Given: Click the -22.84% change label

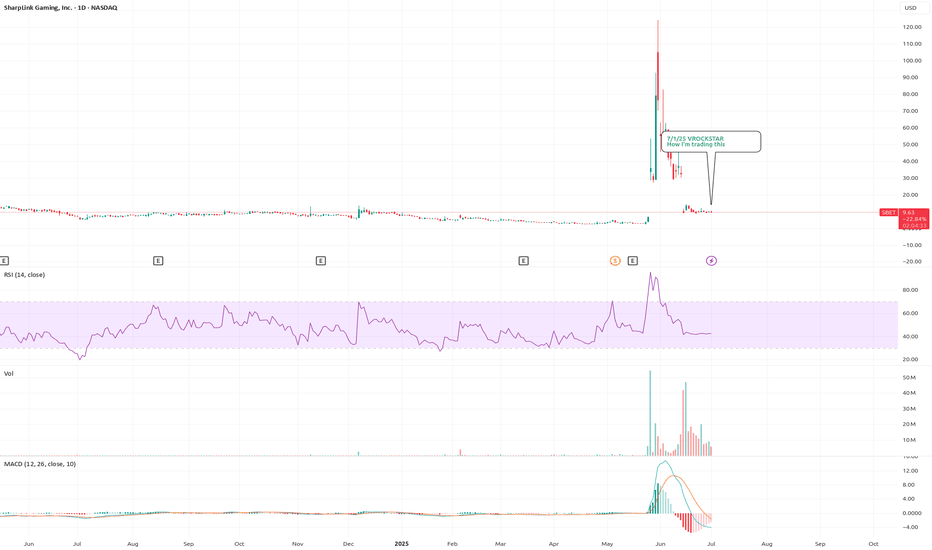Looking at the screenshot, I should click(x=914, y=219).
